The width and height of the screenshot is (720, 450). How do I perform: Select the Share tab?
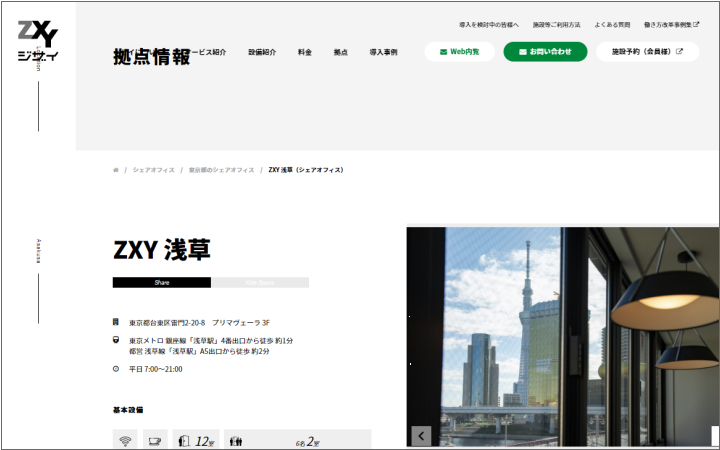(x=162, y=282)
